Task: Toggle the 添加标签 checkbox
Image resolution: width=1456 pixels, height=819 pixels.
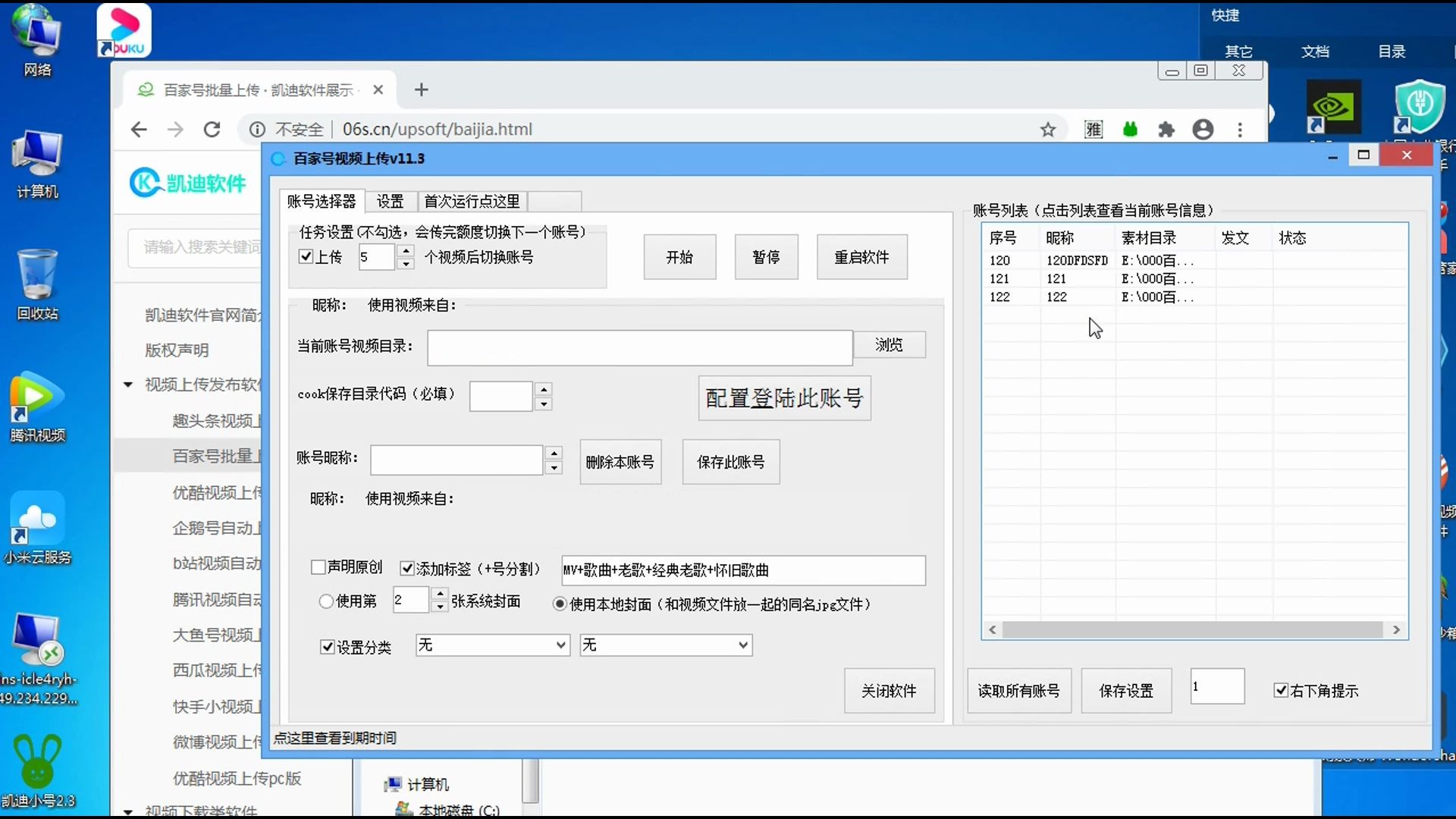Action: 407,568
